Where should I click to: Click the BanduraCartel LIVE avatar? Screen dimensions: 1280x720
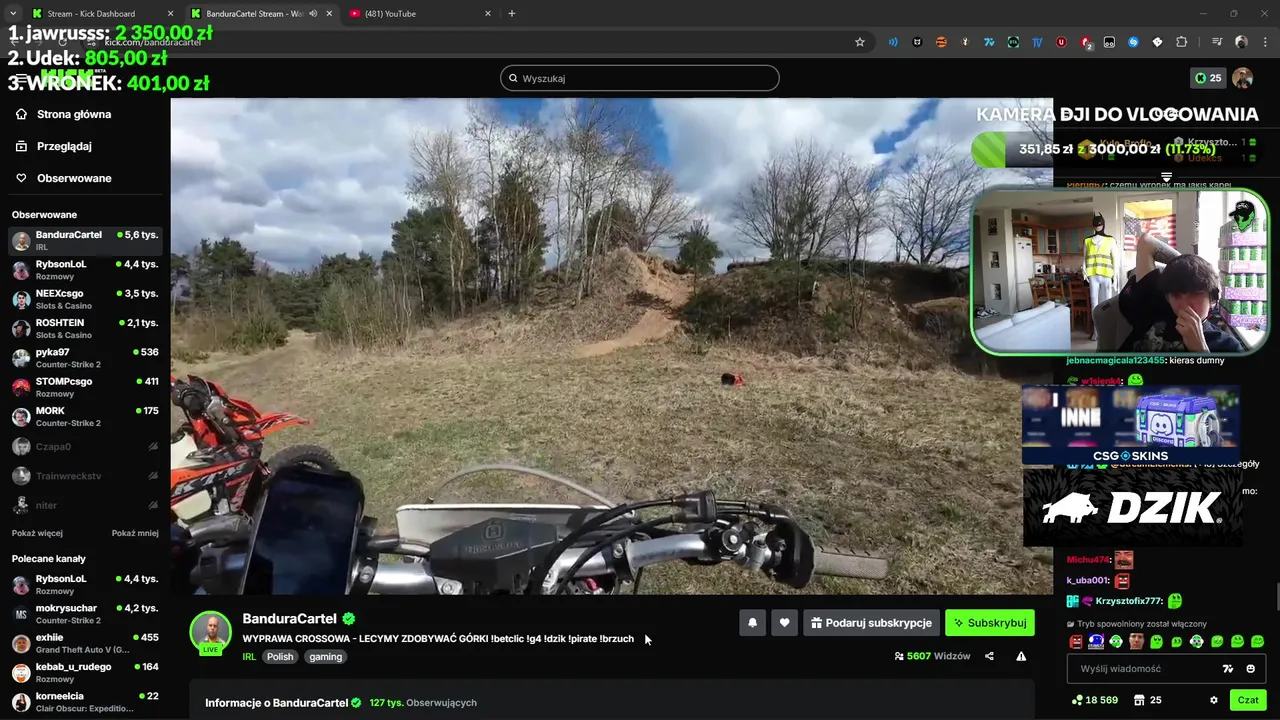pos(211,633)
